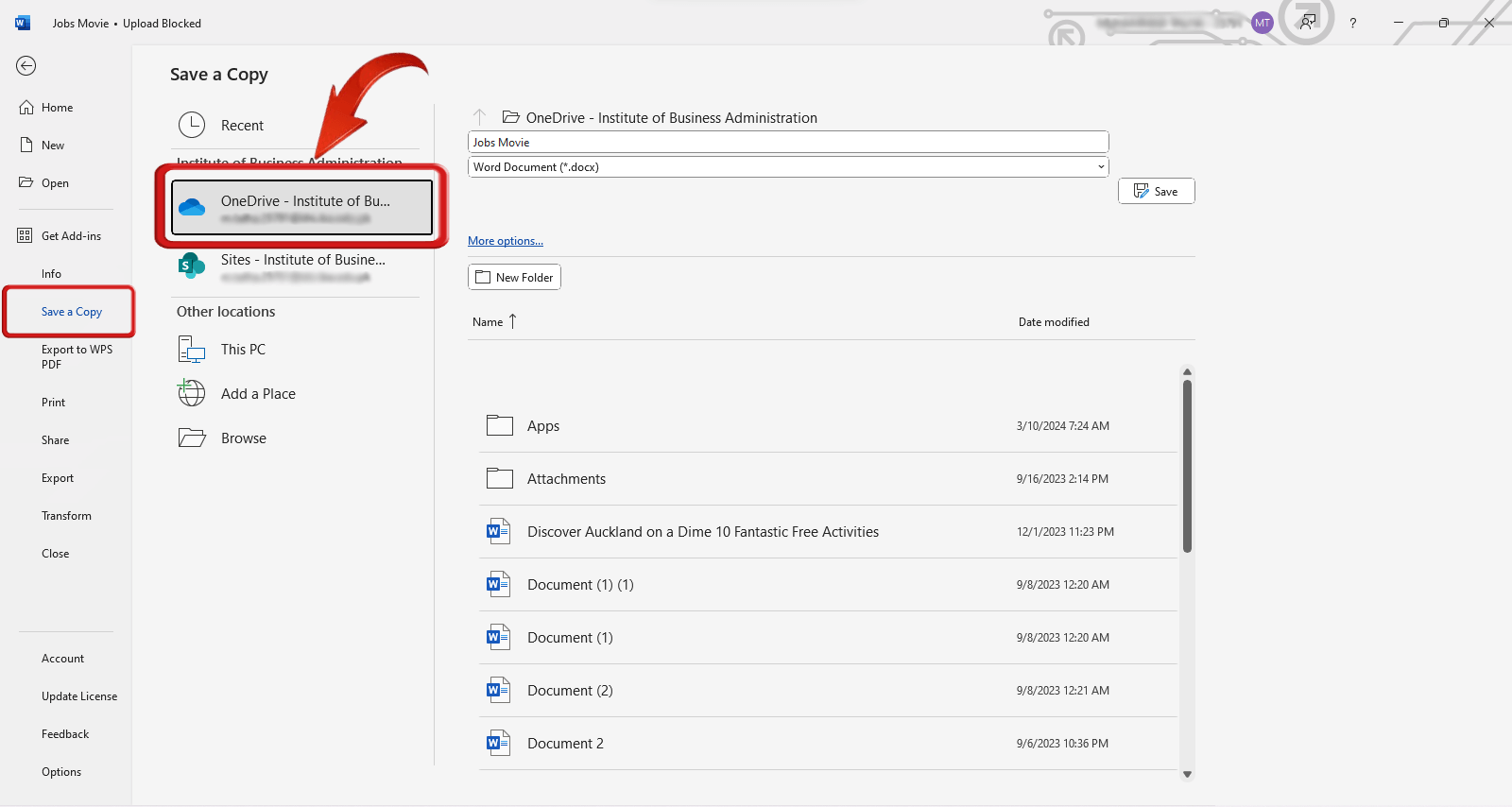This screenshot has width=1512, height=807.
Task: Click the 12/1/2023 11:23 PM date cell
Action: tap(1065, 532)
